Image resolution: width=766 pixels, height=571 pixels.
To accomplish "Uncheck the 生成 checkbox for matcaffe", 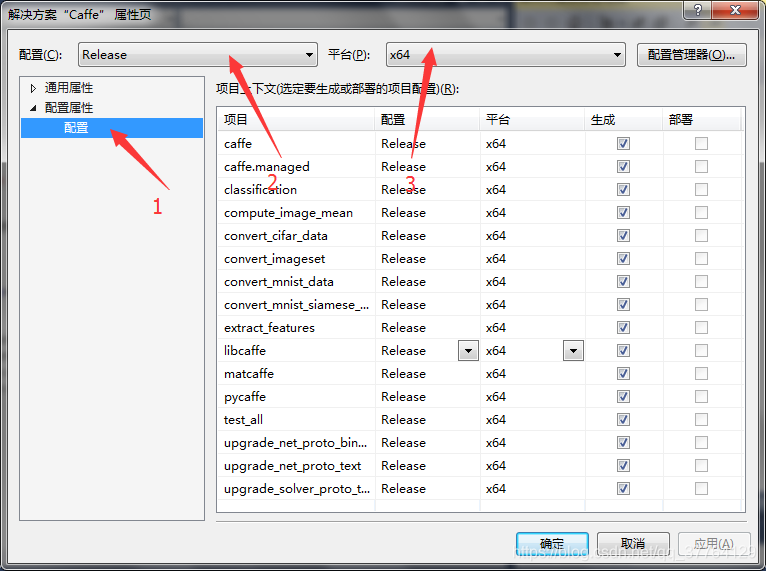I will [623, 373].
